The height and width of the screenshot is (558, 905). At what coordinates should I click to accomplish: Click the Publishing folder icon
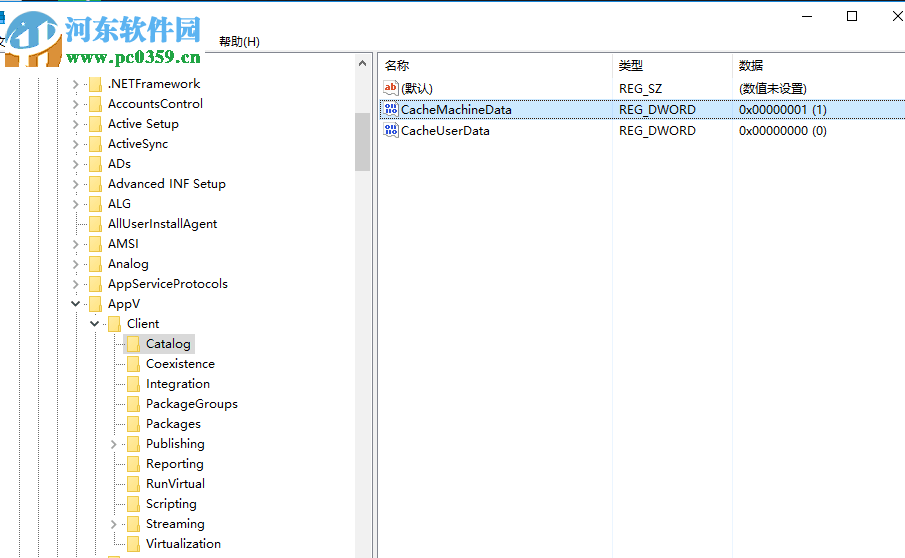point(133,444)
